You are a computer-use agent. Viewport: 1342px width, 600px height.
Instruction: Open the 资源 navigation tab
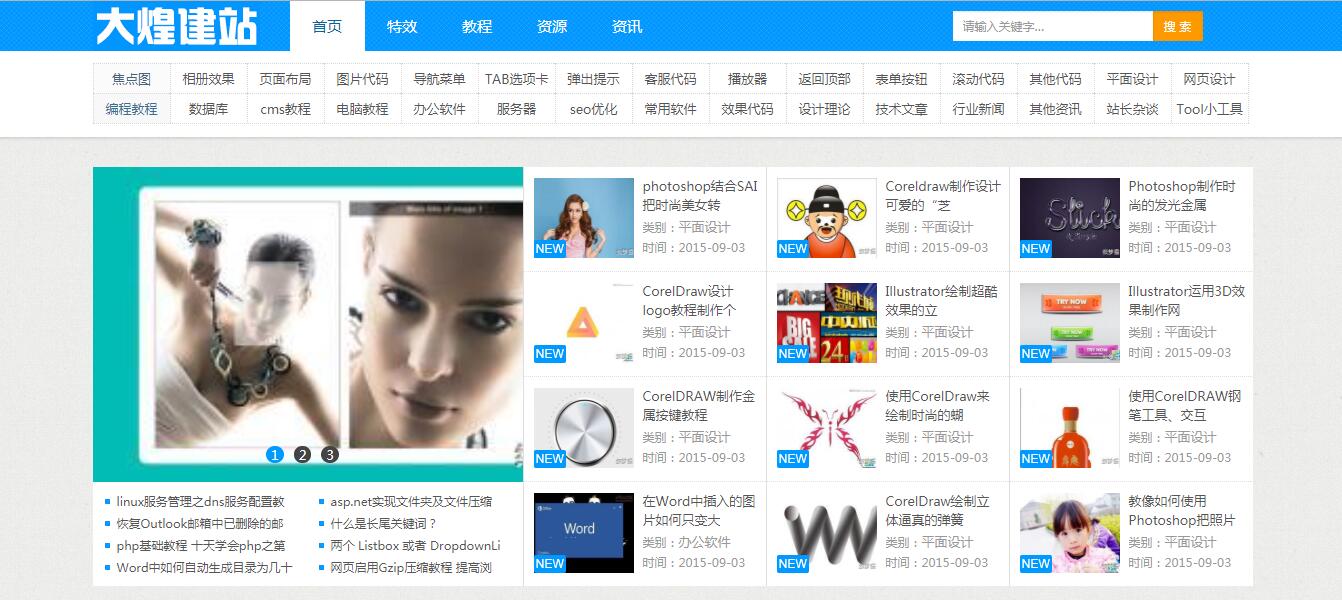point(552,26)
